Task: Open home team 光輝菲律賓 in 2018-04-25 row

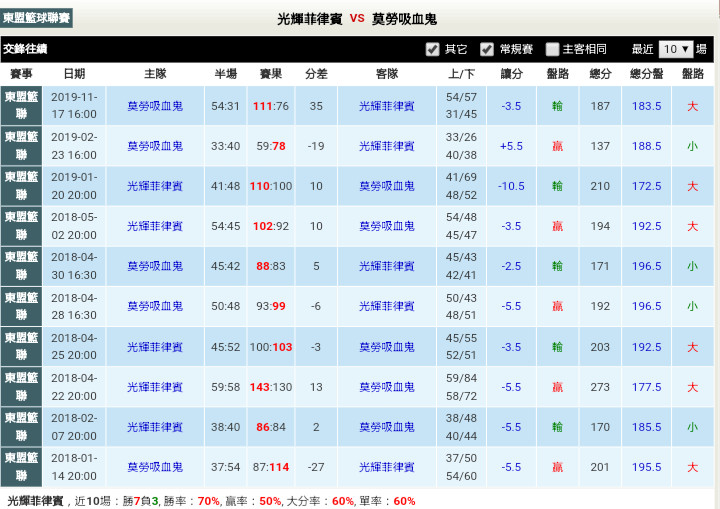Action: coord(155,347)
